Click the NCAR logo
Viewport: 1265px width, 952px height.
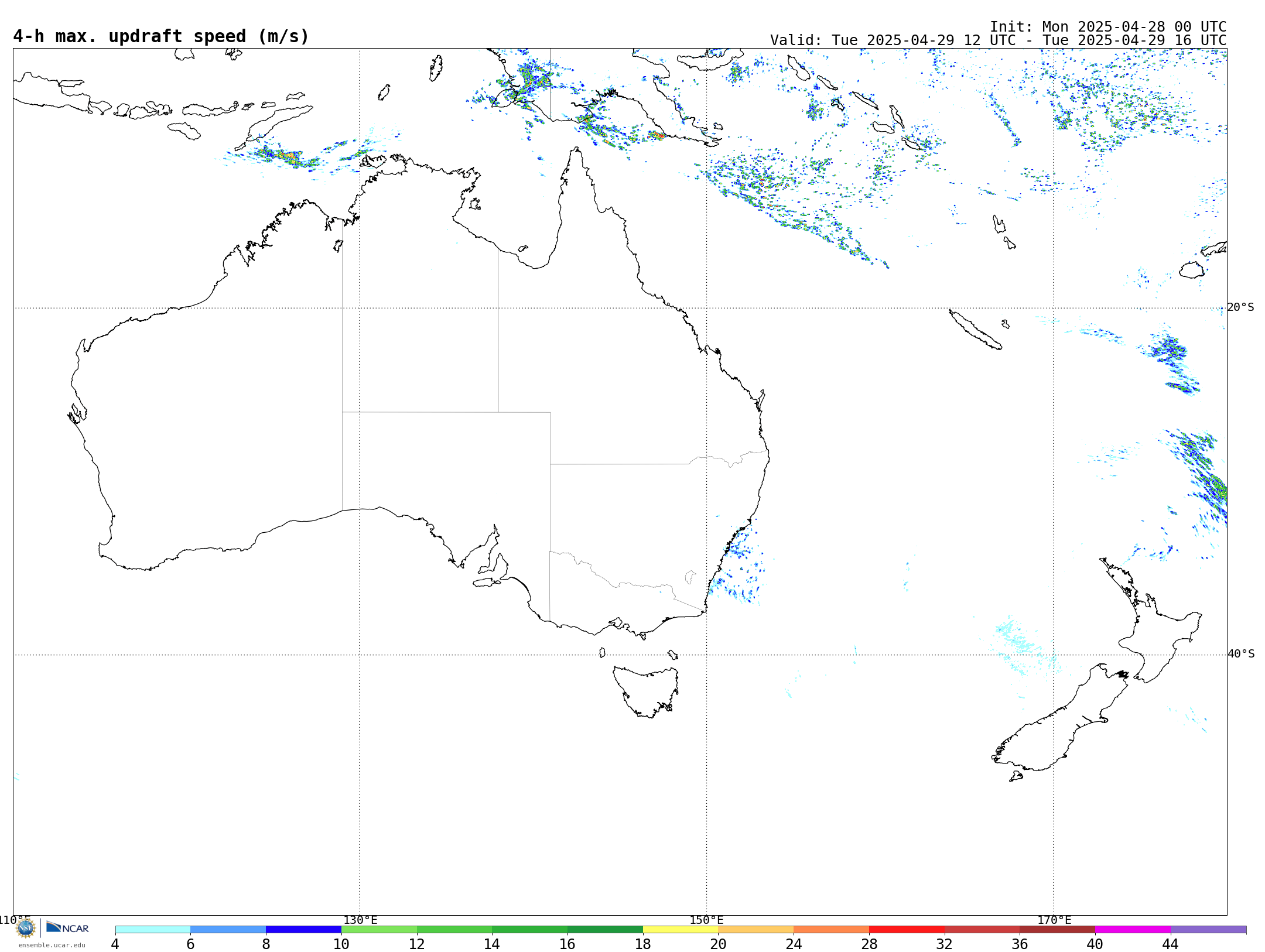67,928
